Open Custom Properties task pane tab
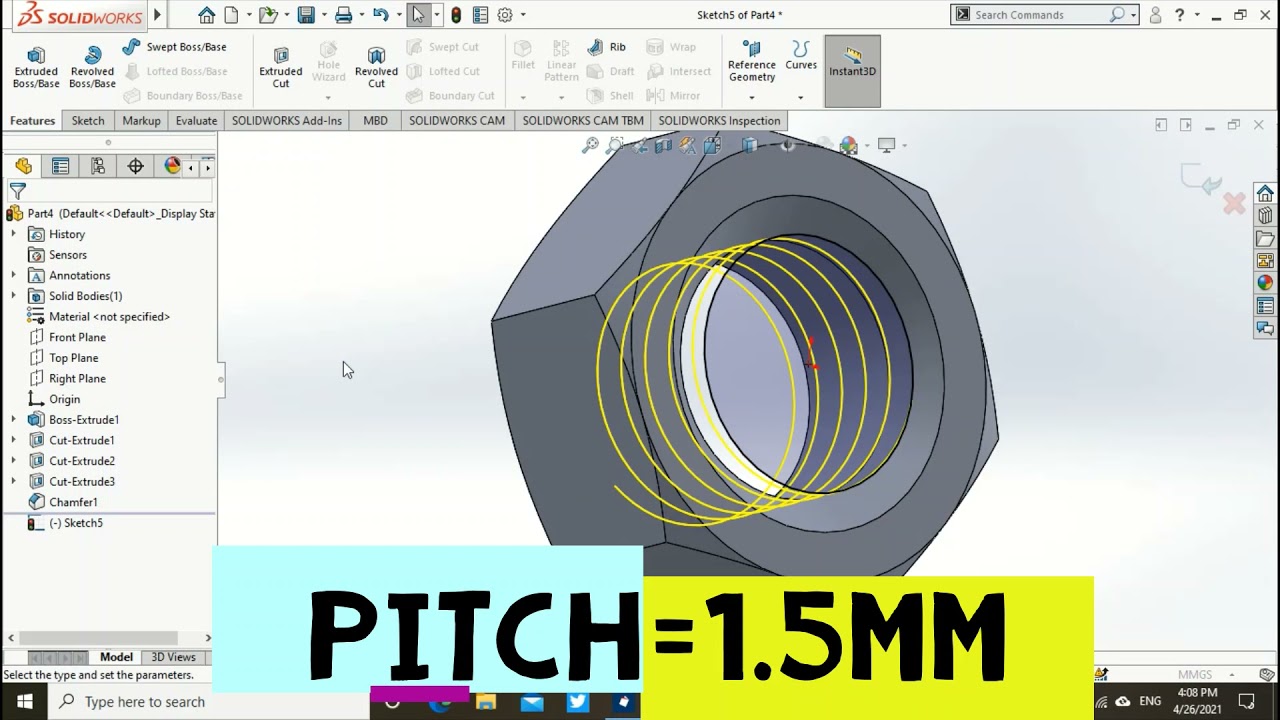 coord(1265,306)
